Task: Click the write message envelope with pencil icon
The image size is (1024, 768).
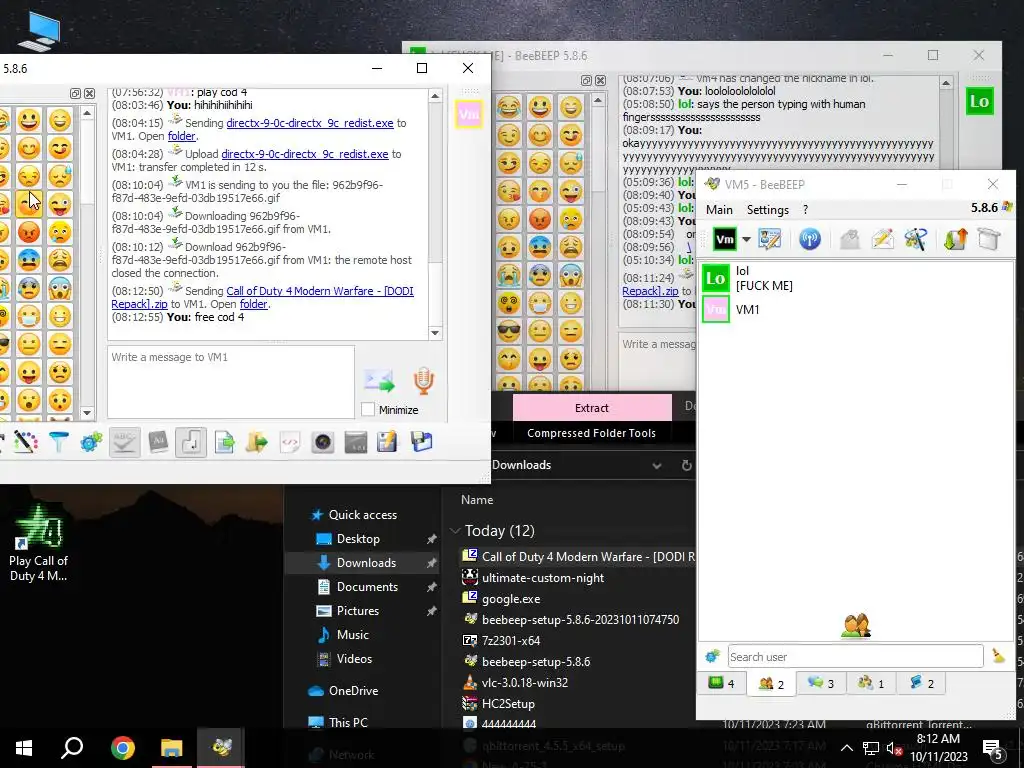Action: 882,239
